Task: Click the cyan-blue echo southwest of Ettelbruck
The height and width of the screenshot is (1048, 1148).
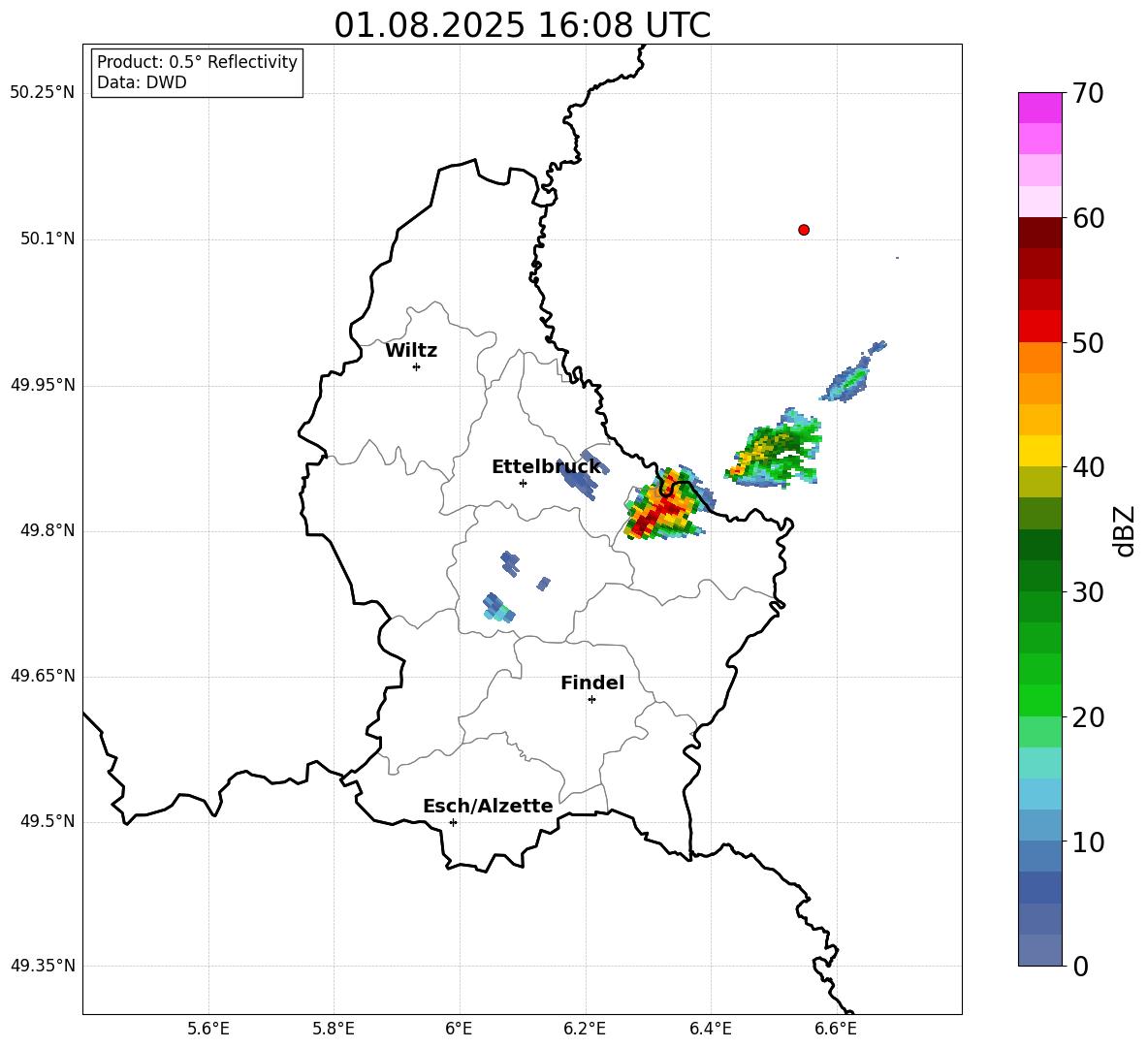Action: click(498, 608)
